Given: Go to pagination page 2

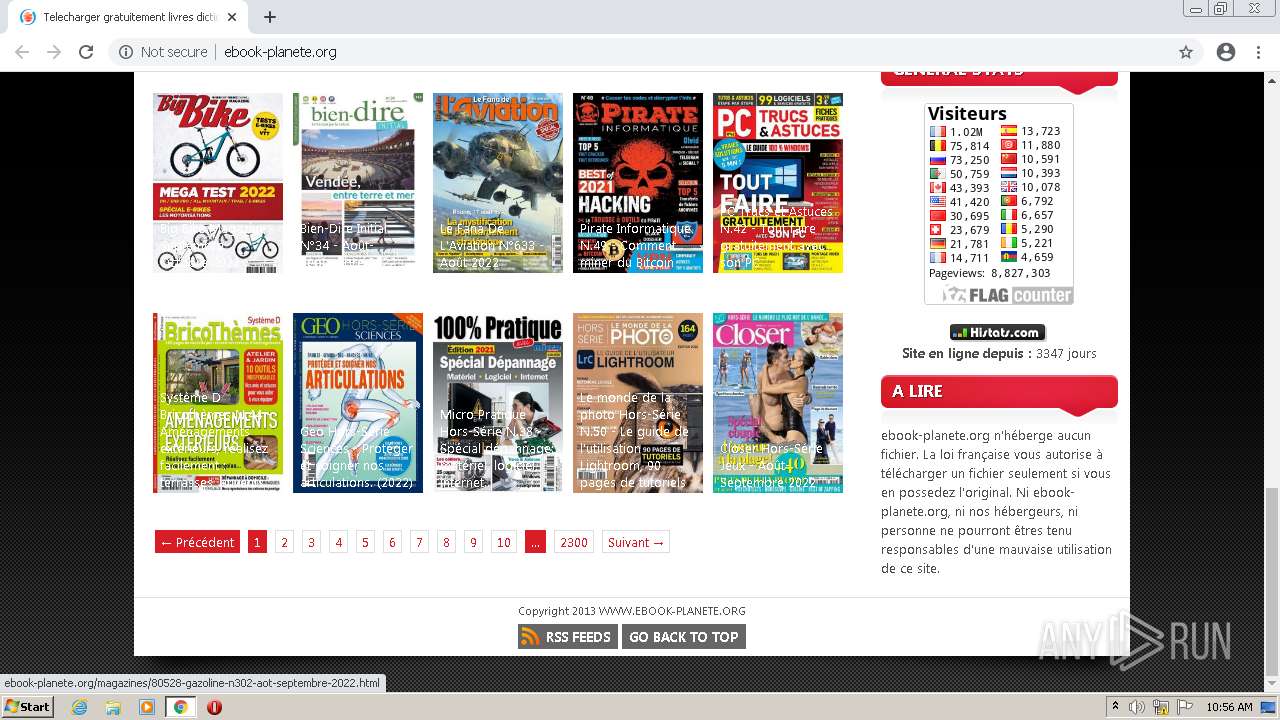Looking at the screenshot, I should click(284, 542).
